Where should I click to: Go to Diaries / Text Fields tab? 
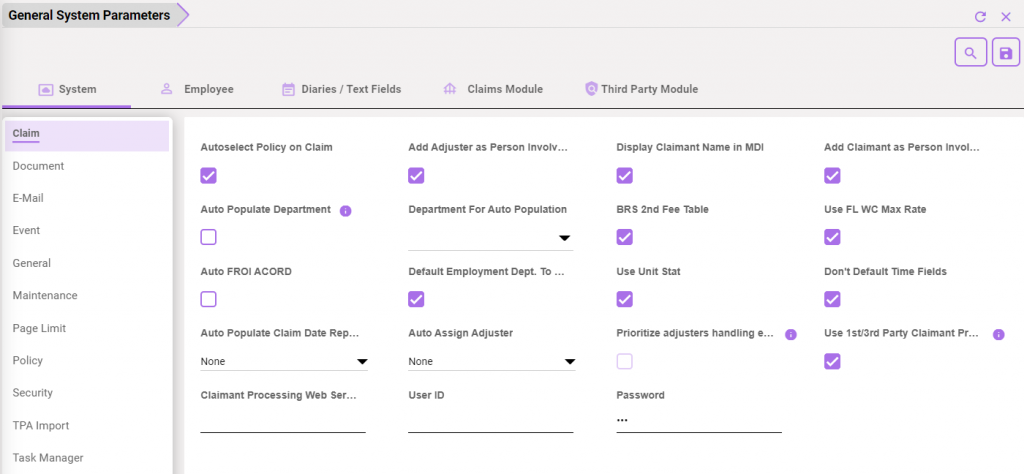coord(341,89)
